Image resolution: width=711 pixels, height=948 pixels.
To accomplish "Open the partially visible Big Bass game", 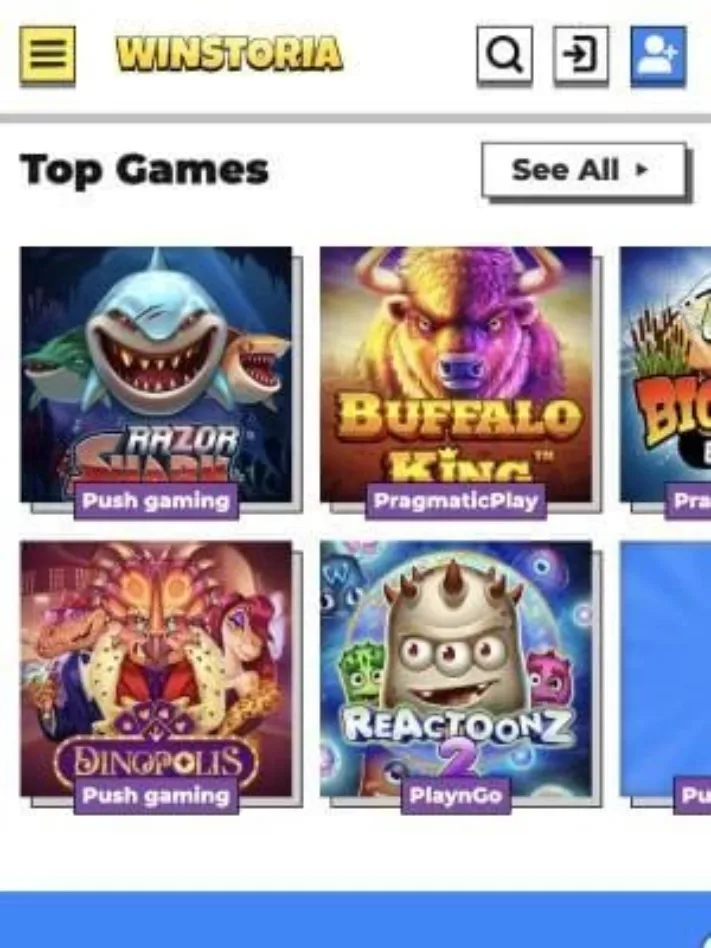I will point(665,374).
